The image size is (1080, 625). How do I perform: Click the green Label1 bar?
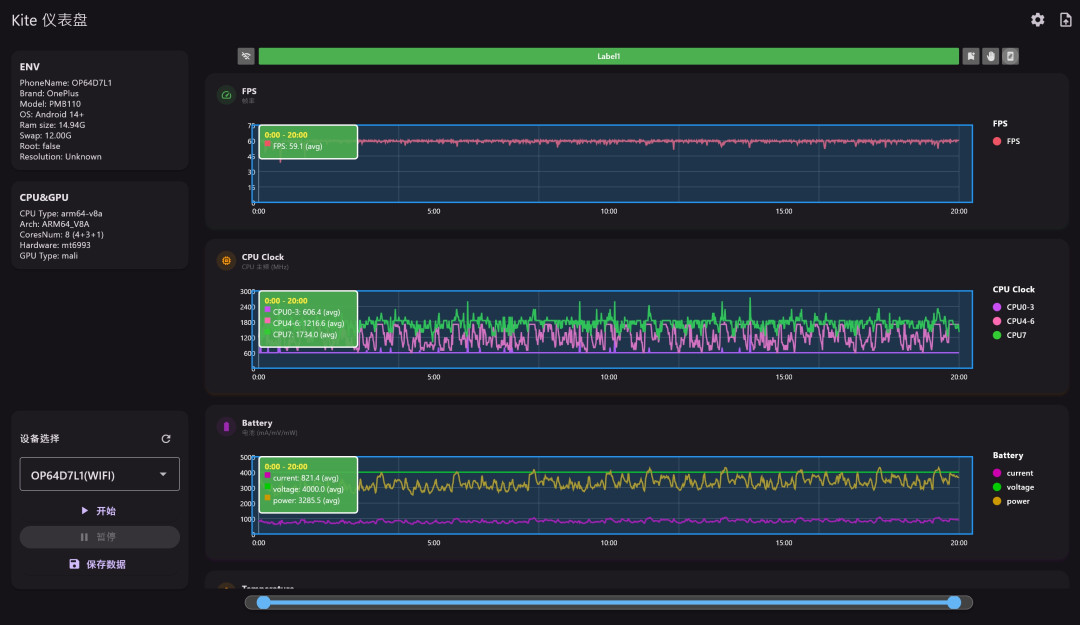pos(609,57)
